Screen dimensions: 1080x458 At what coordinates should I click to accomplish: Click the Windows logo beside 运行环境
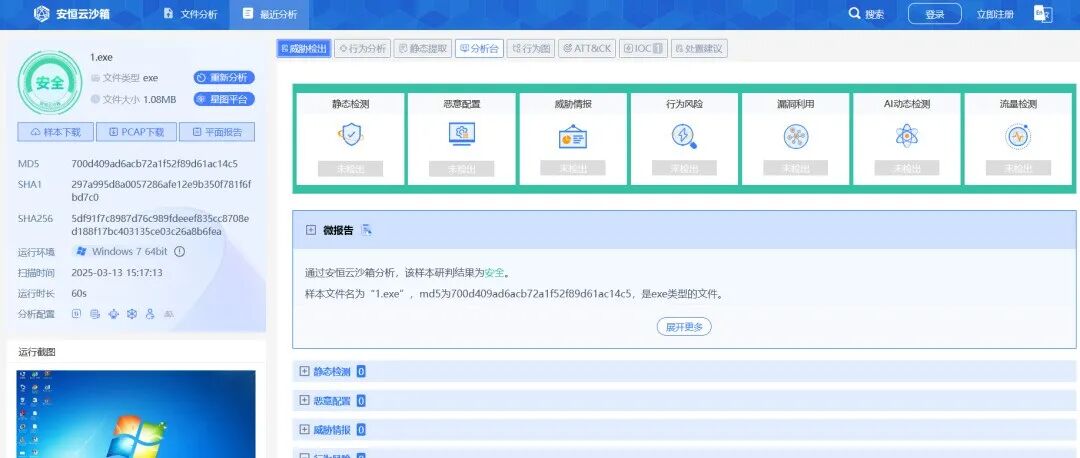point(81,251)
